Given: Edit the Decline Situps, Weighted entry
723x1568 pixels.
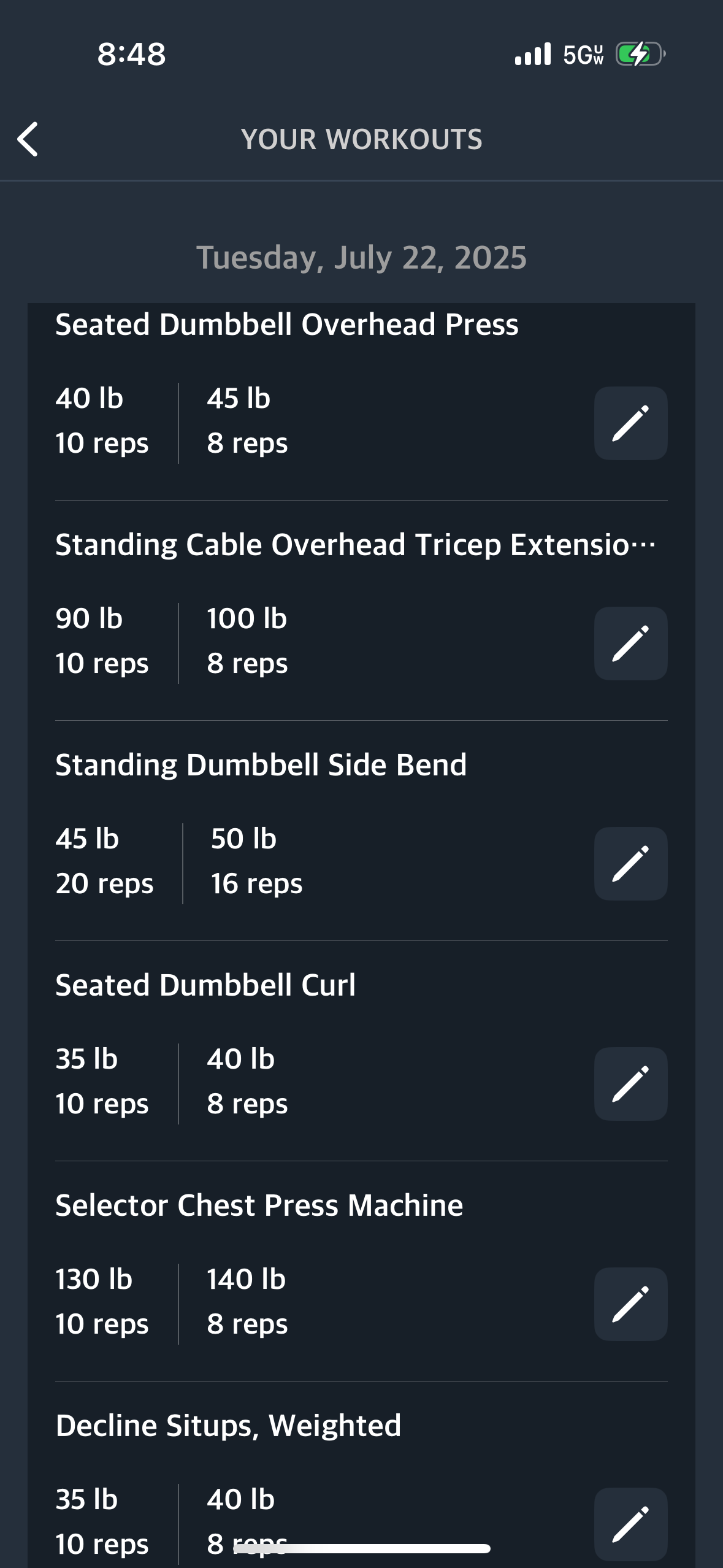Looking at the screenshot, I should pyautogui.click(x=630, y=1524).
